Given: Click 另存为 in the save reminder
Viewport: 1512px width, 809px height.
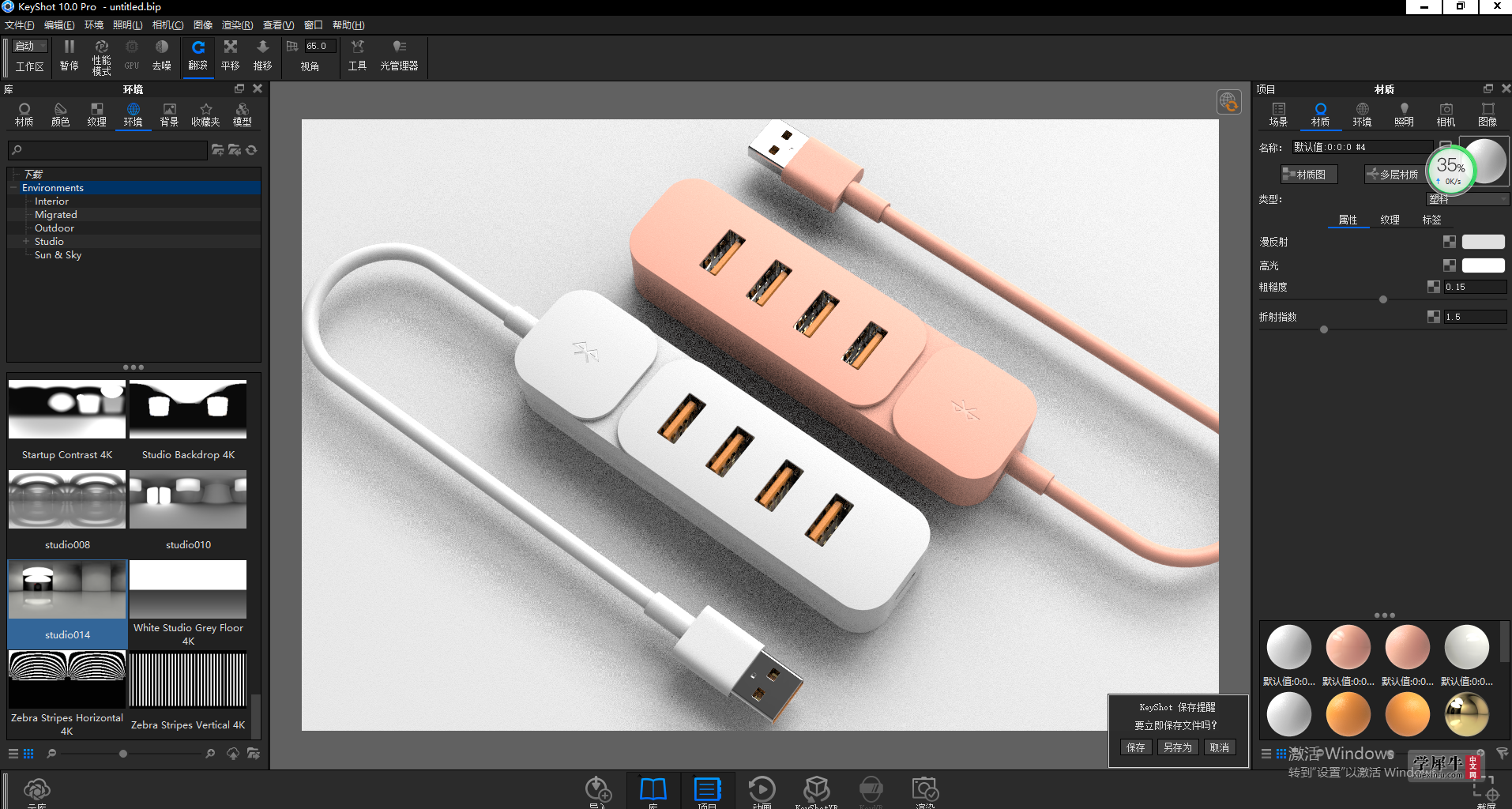Looking at the screenshot, I should (1177, 747).
